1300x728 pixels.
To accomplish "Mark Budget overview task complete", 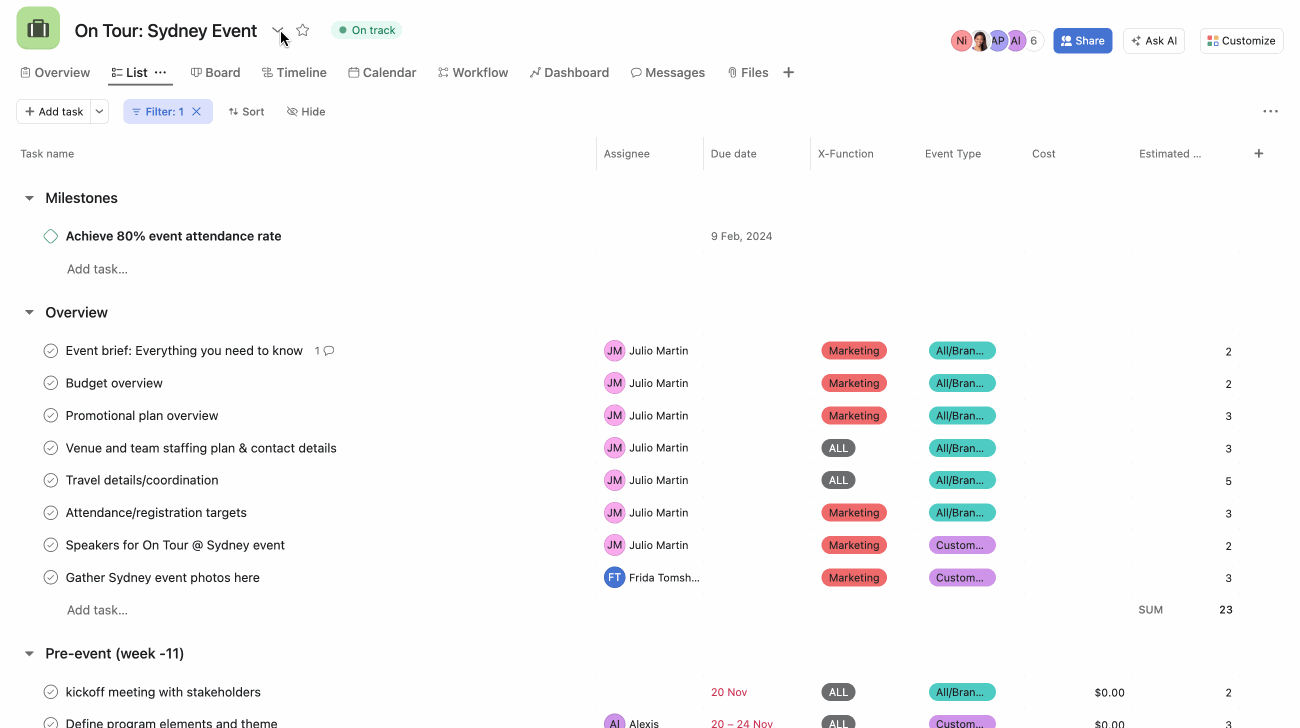I will [51, 383].
